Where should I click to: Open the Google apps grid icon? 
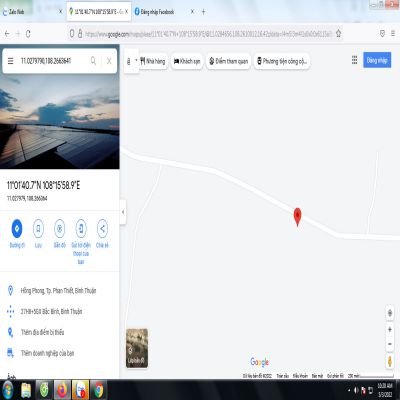tap(354, 60)
